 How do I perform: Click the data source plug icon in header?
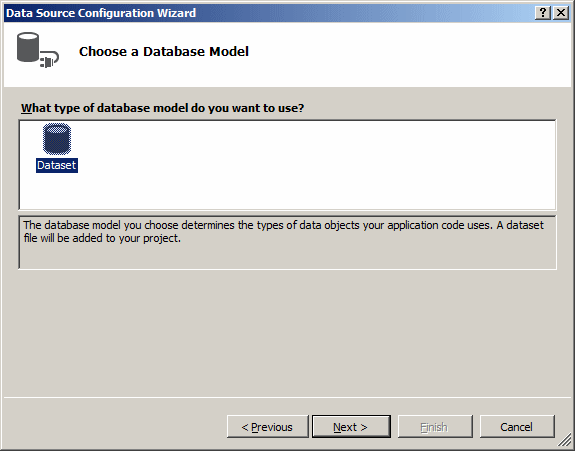tap(38, 50)
